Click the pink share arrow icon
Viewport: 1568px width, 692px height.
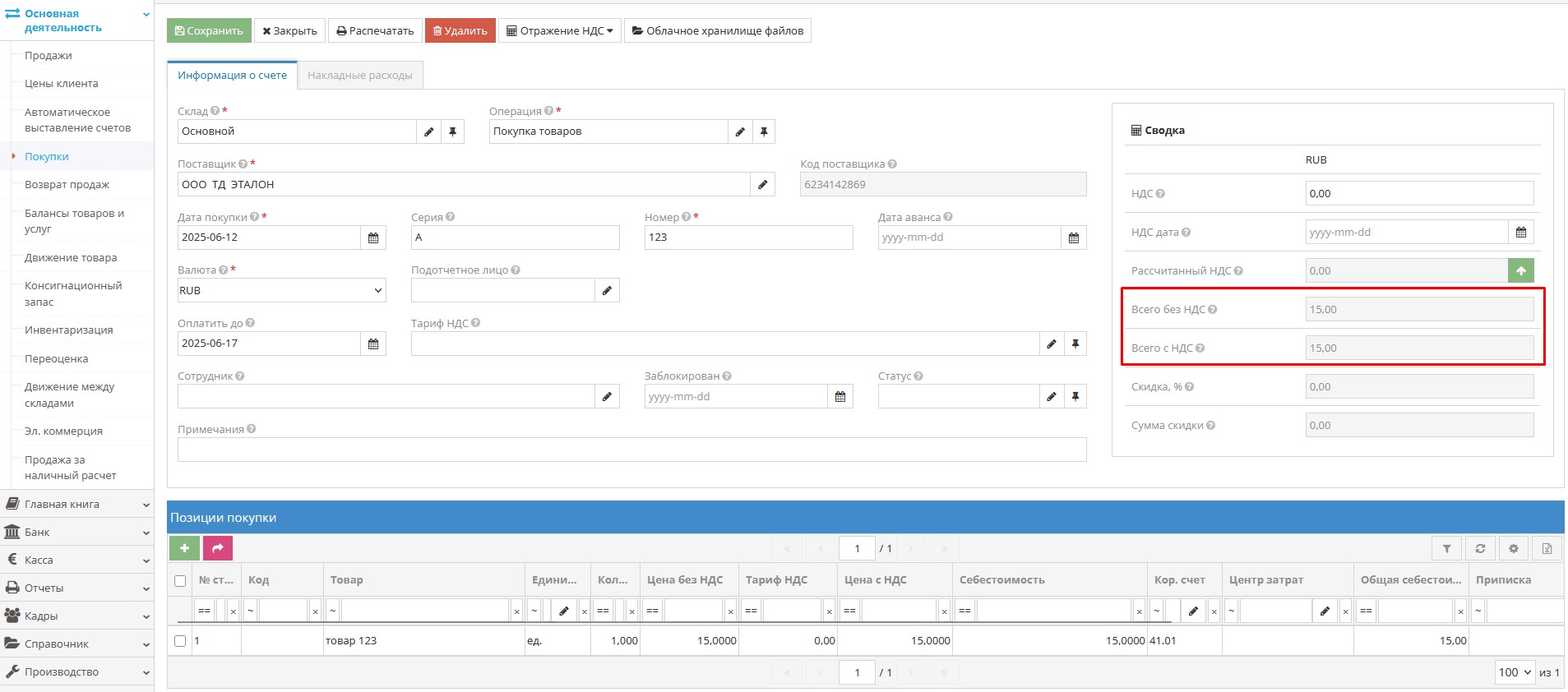click(x=218, y=548)
